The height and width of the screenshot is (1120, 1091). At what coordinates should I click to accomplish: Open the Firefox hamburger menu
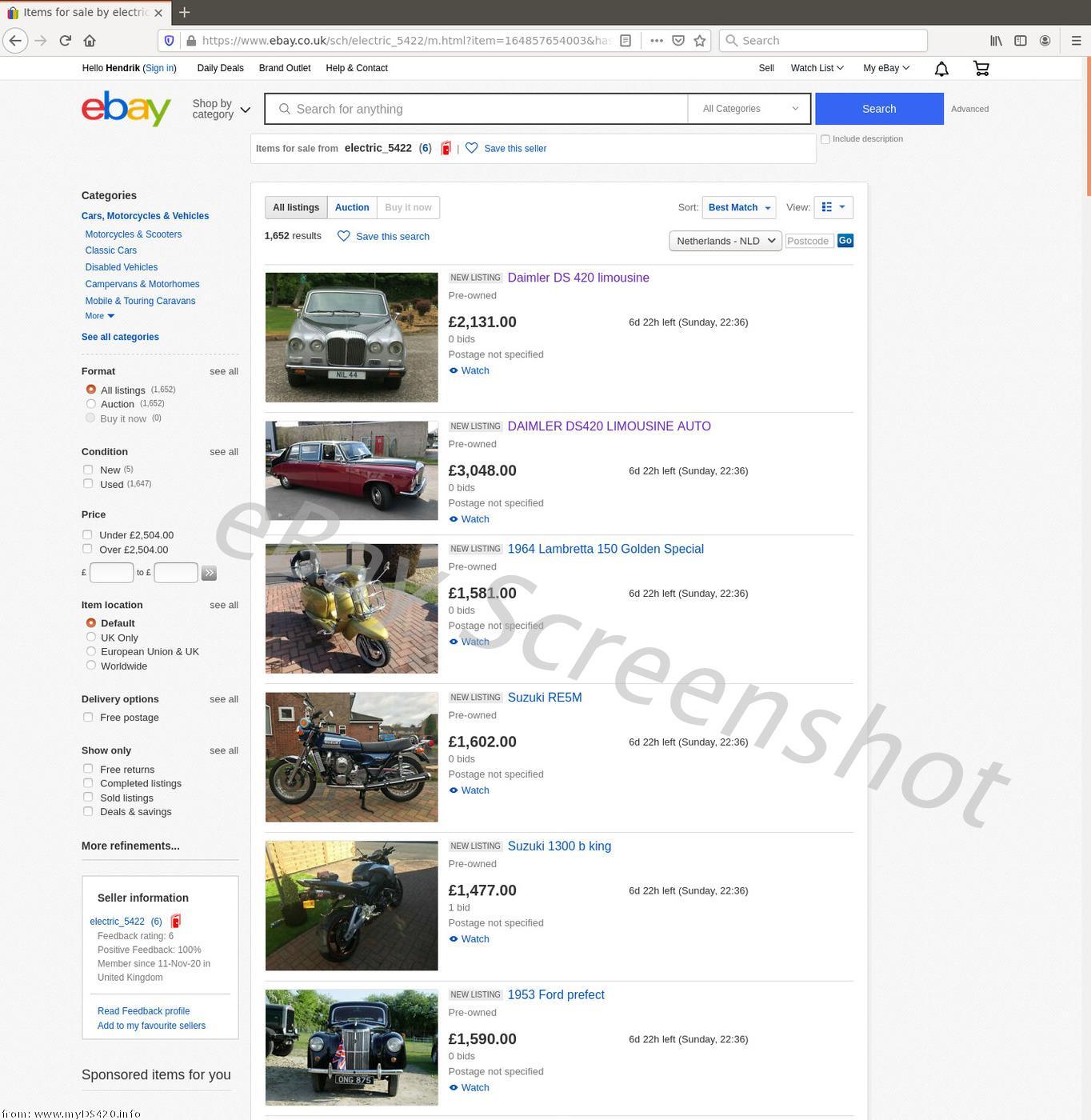[x=1076, y=41]
